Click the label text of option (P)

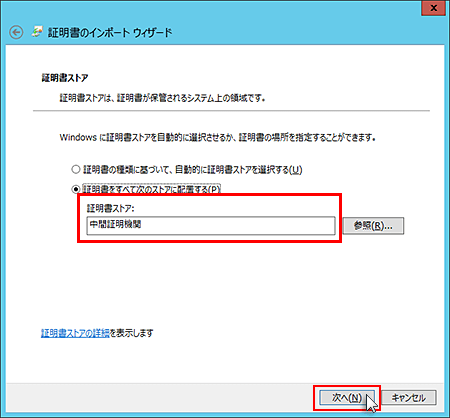(151, 189)
